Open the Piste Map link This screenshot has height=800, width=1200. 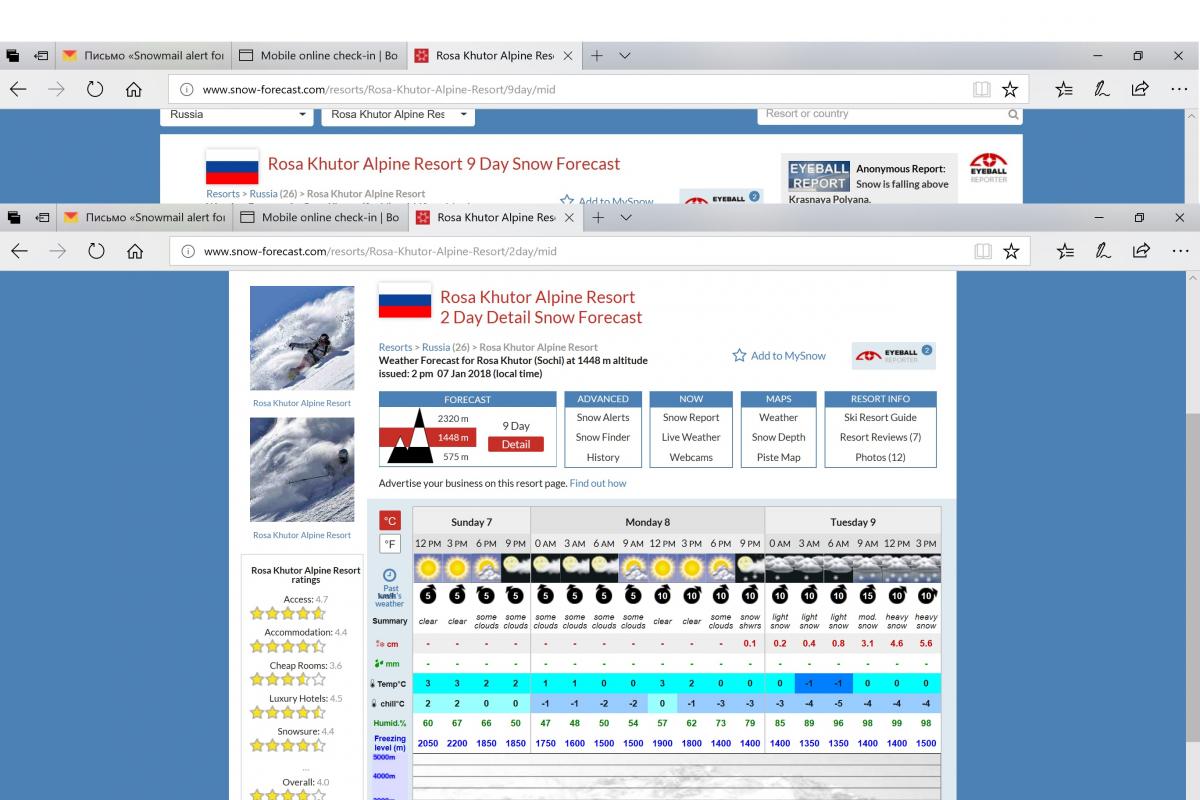pos(778,457)
